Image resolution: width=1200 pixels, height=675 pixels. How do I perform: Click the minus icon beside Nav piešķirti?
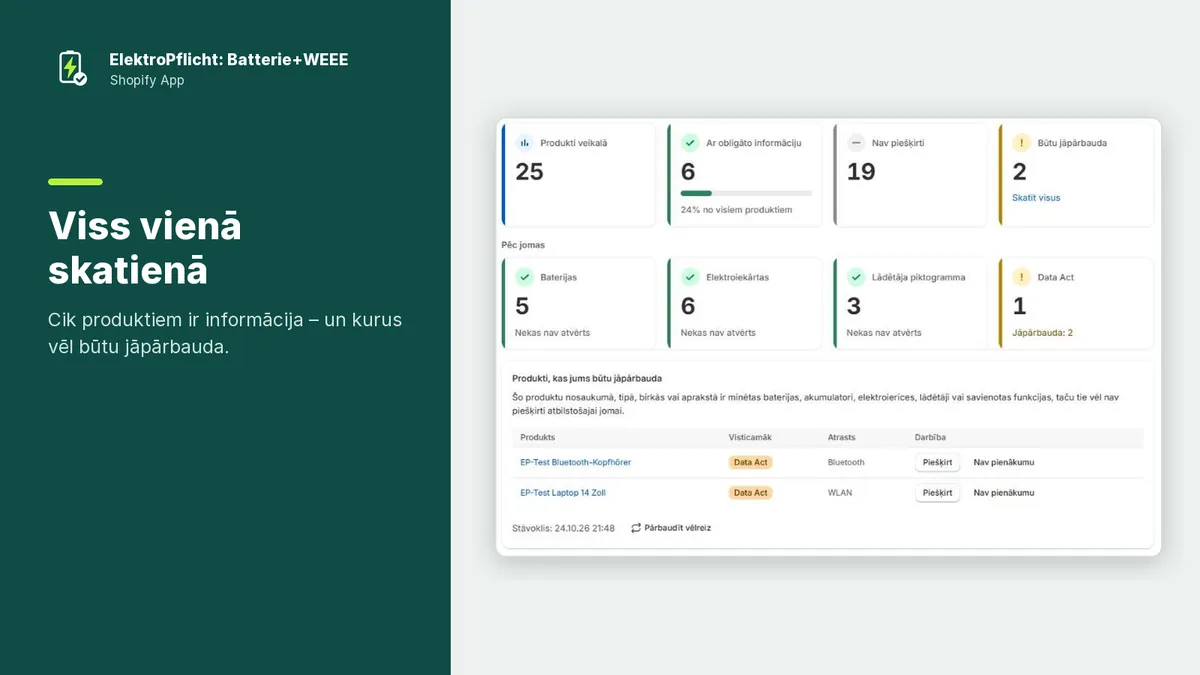[856, 143]
